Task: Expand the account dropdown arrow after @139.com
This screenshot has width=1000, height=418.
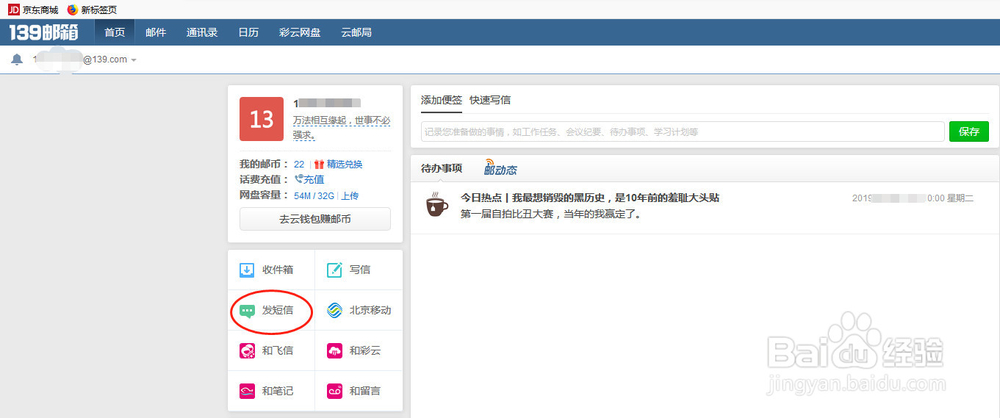Action: click(x=133, y=61)
